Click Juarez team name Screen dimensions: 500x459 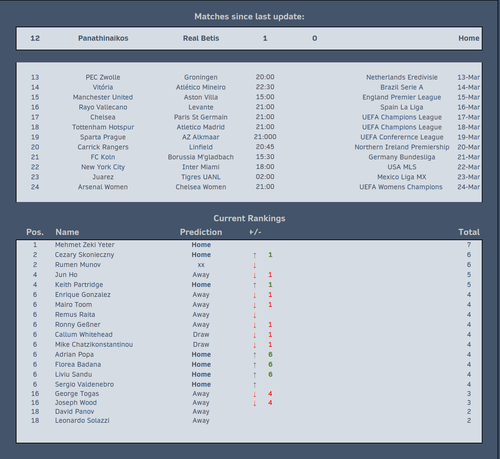tap(103, 177)
